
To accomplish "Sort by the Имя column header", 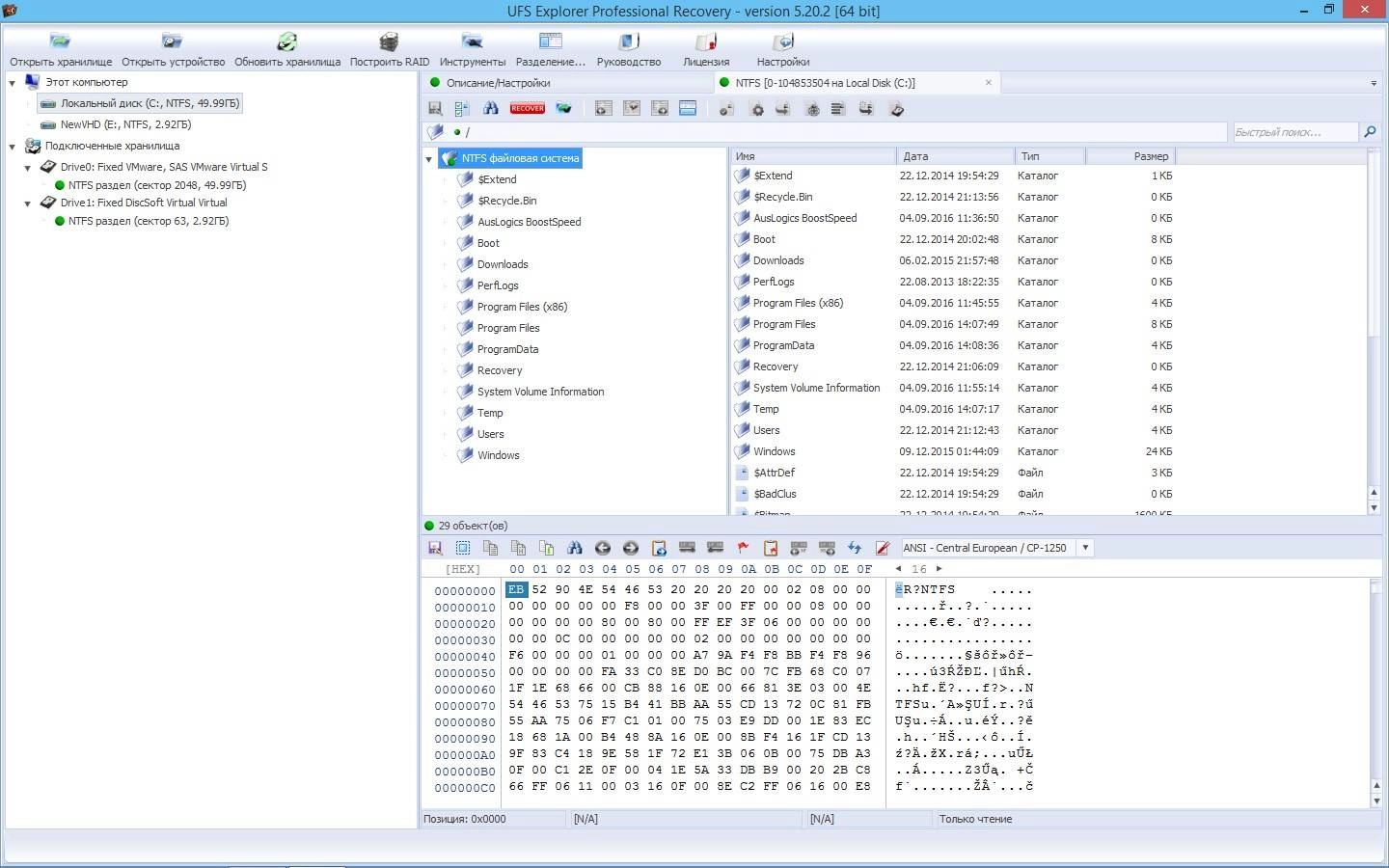I will [813, 156].
